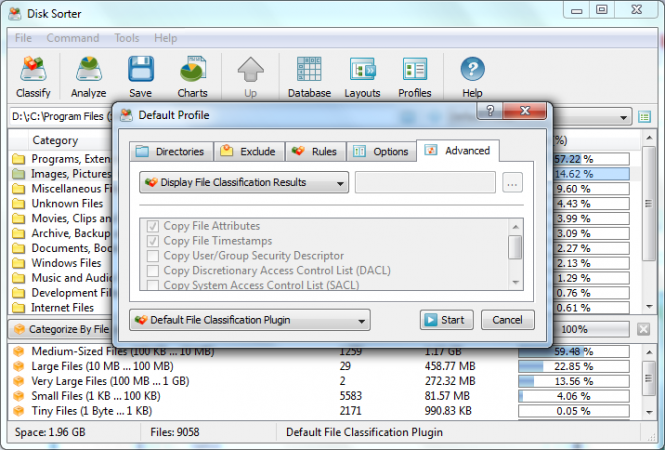This screenshot has height=450, width=665.
Task: Click the Category column header
Action: coord(56,140)
